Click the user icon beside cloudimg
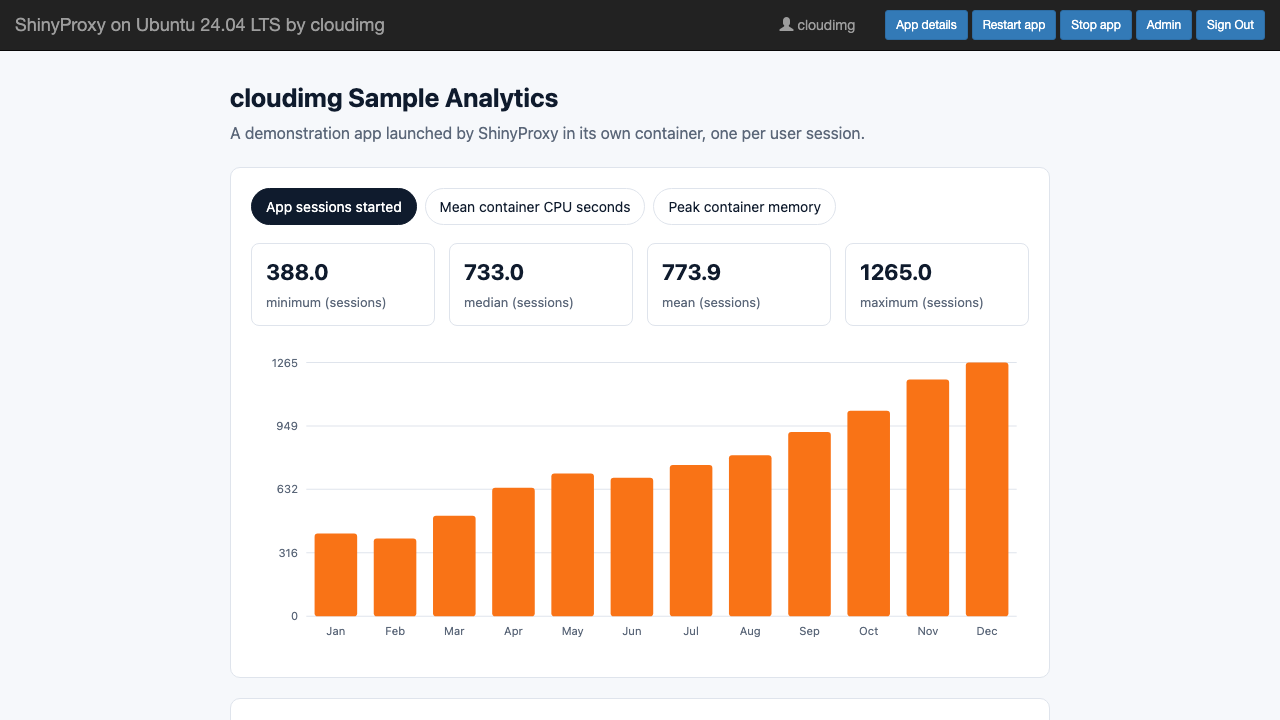This screenshot has width=1280, height=720. pos(786,25)
